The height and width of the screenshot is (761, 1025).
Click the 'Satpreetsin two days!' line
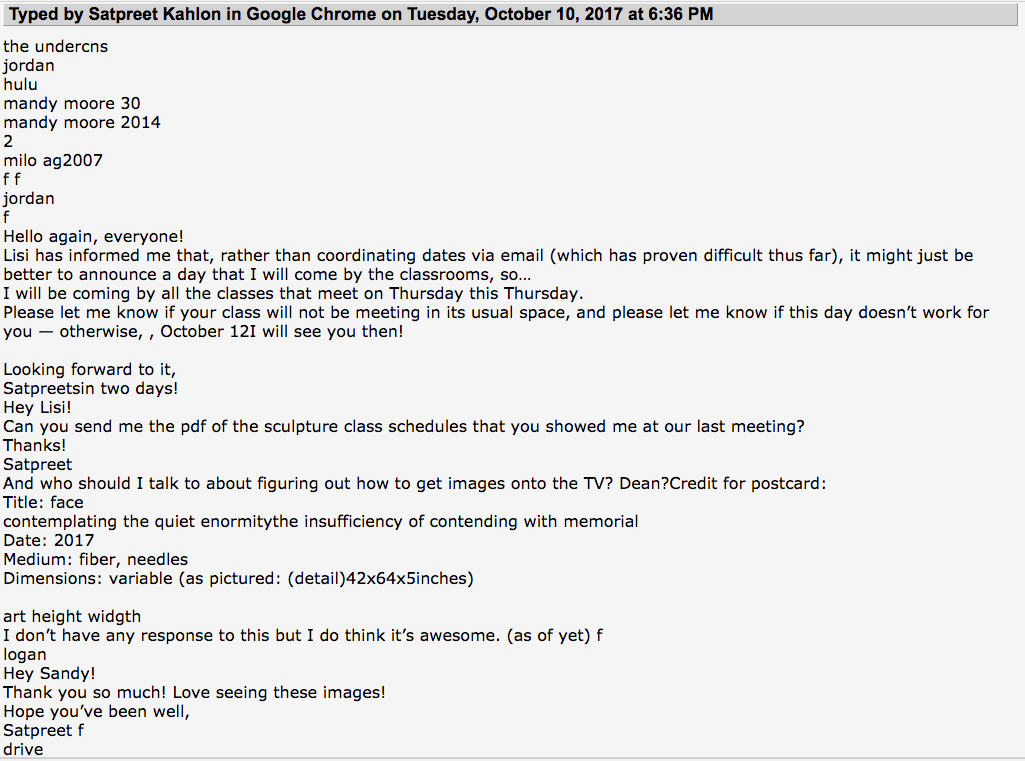tap(91, 388)
